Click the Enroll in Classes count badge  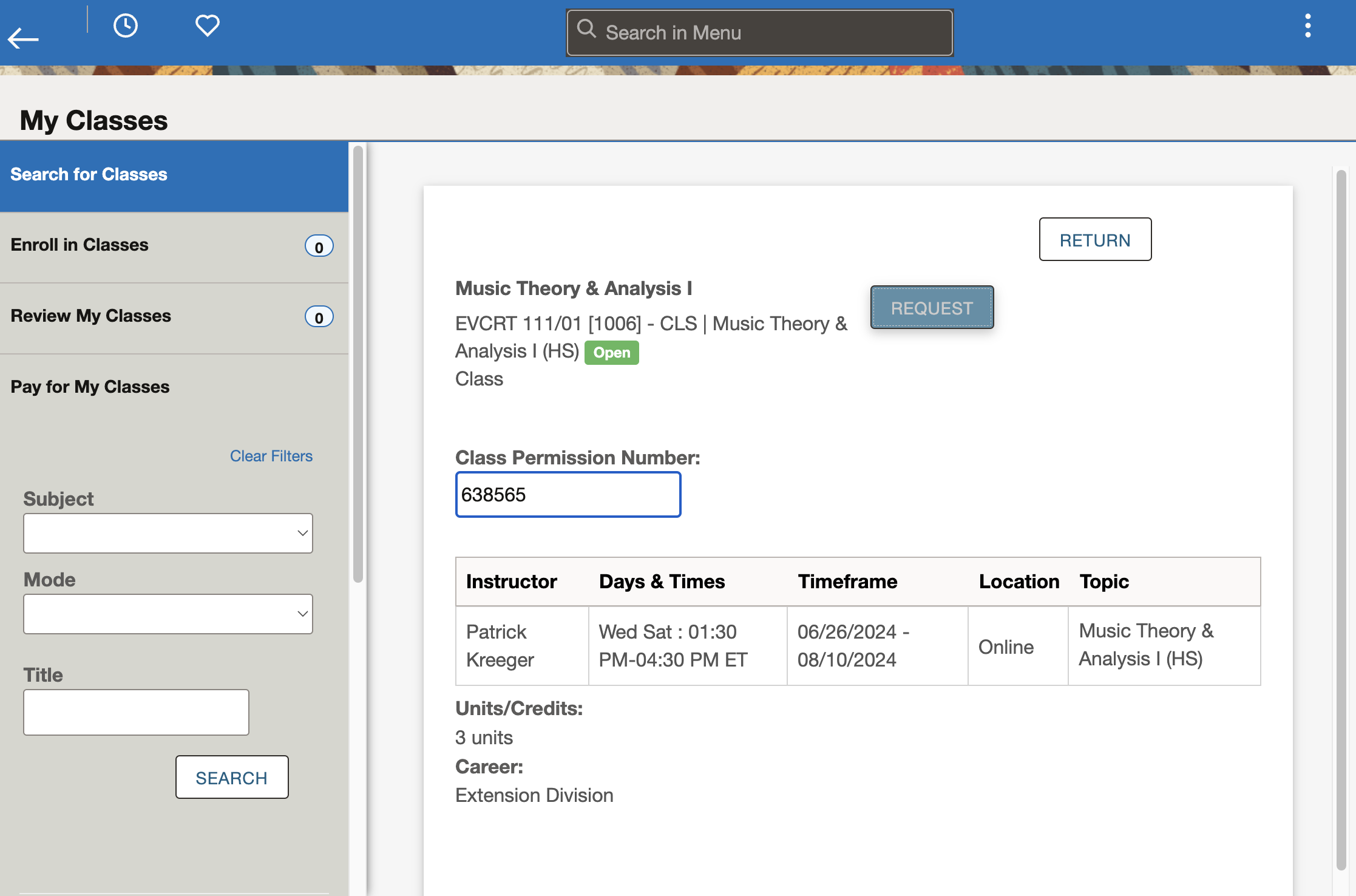pos(319,246)
